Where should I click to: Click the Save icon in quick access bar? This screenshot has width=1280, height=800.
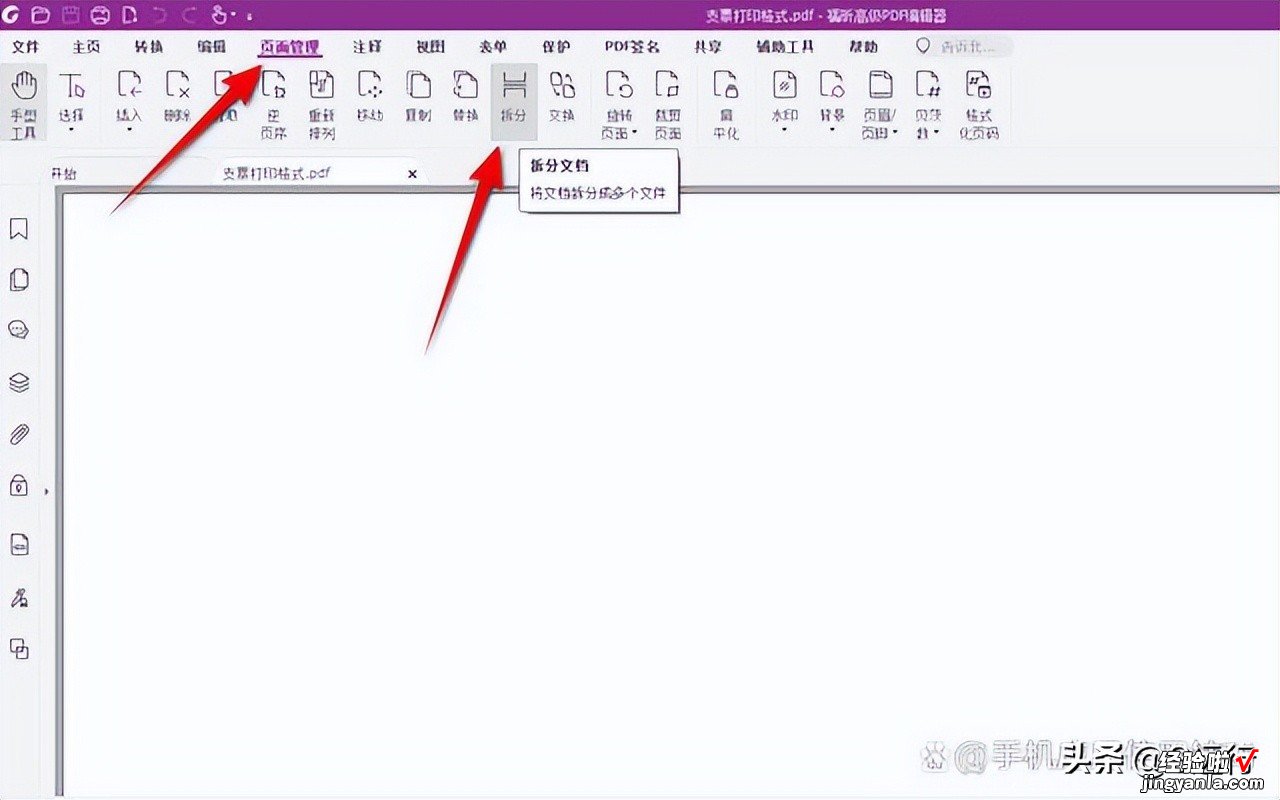(70, 15)
